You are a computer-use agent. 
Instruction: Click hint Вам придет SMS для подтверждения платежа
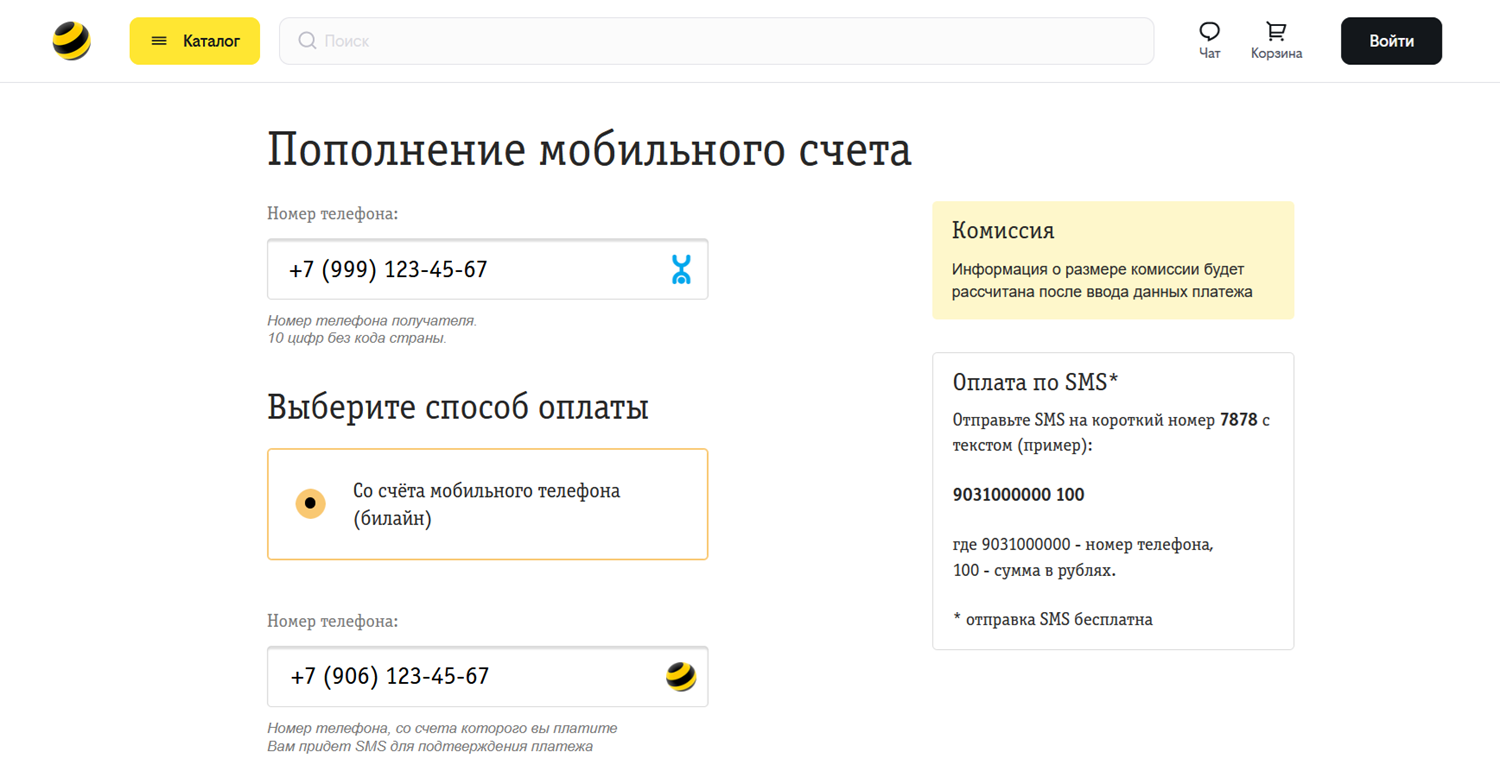point(430,746)
